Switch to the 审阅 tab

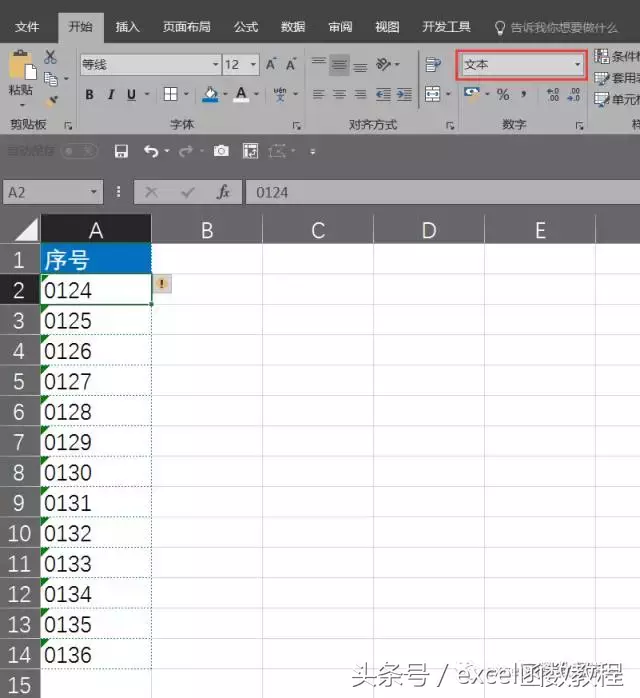[340, 27]
